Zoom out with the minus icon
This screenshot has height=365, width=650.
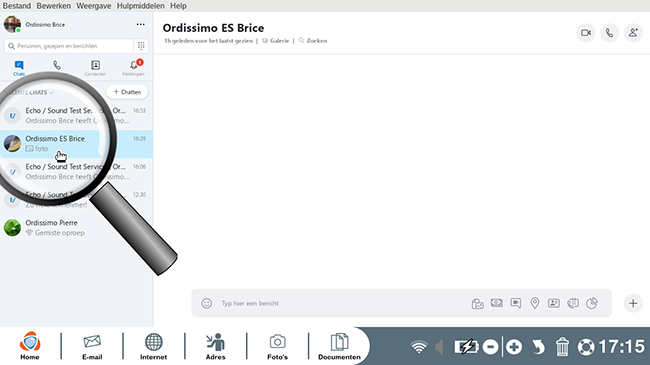[490, 347]
